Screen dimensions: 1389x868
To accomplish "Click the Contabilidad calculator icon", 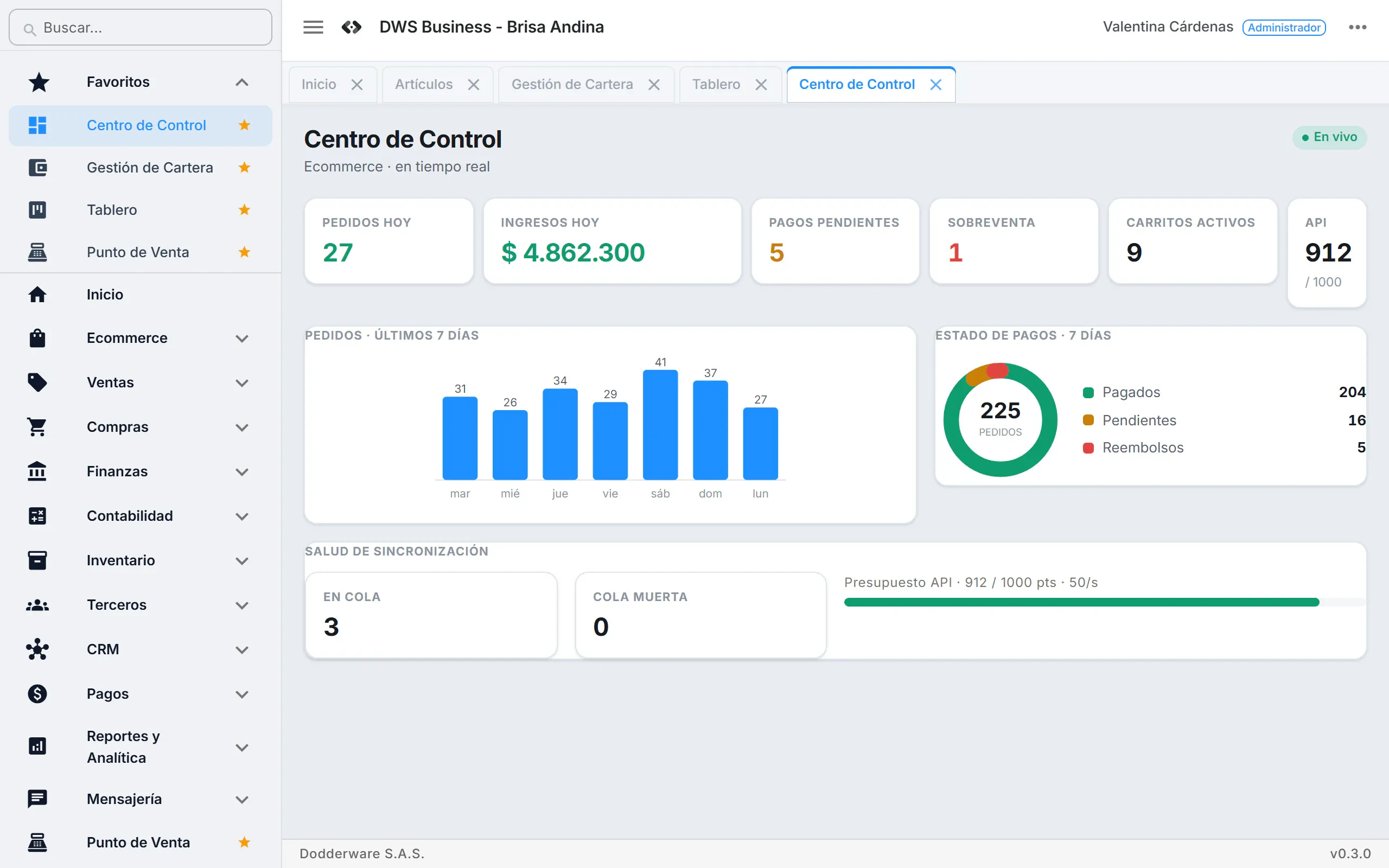I will point(37,515).
